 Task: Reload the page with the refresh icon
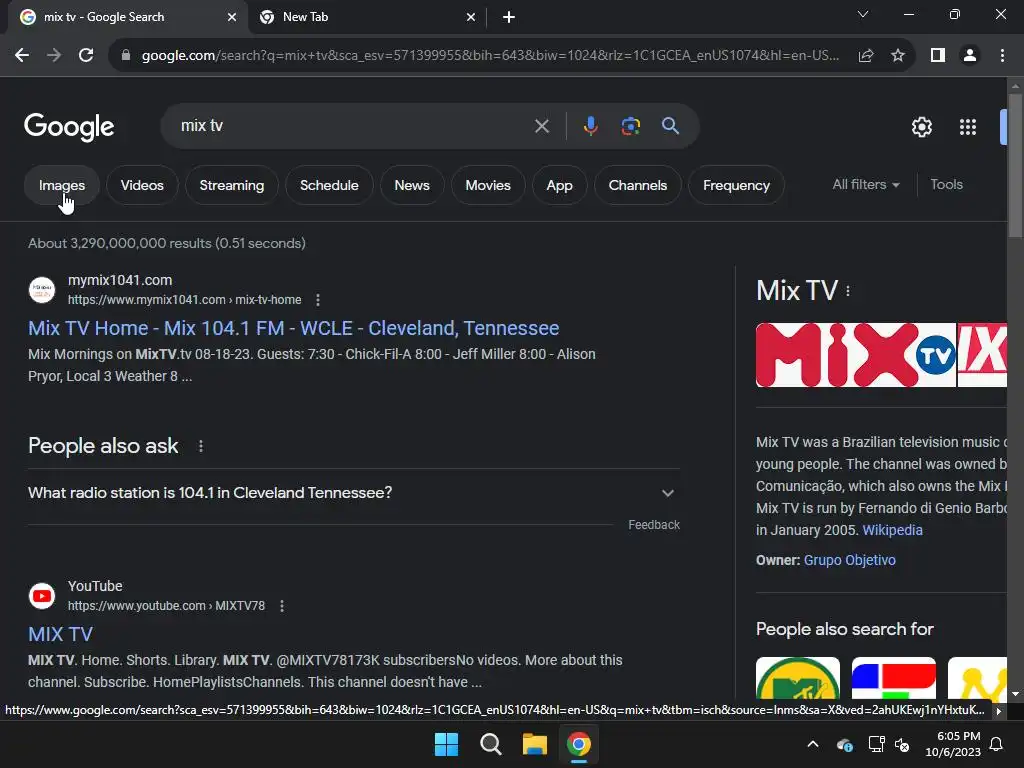click(86, 56)
